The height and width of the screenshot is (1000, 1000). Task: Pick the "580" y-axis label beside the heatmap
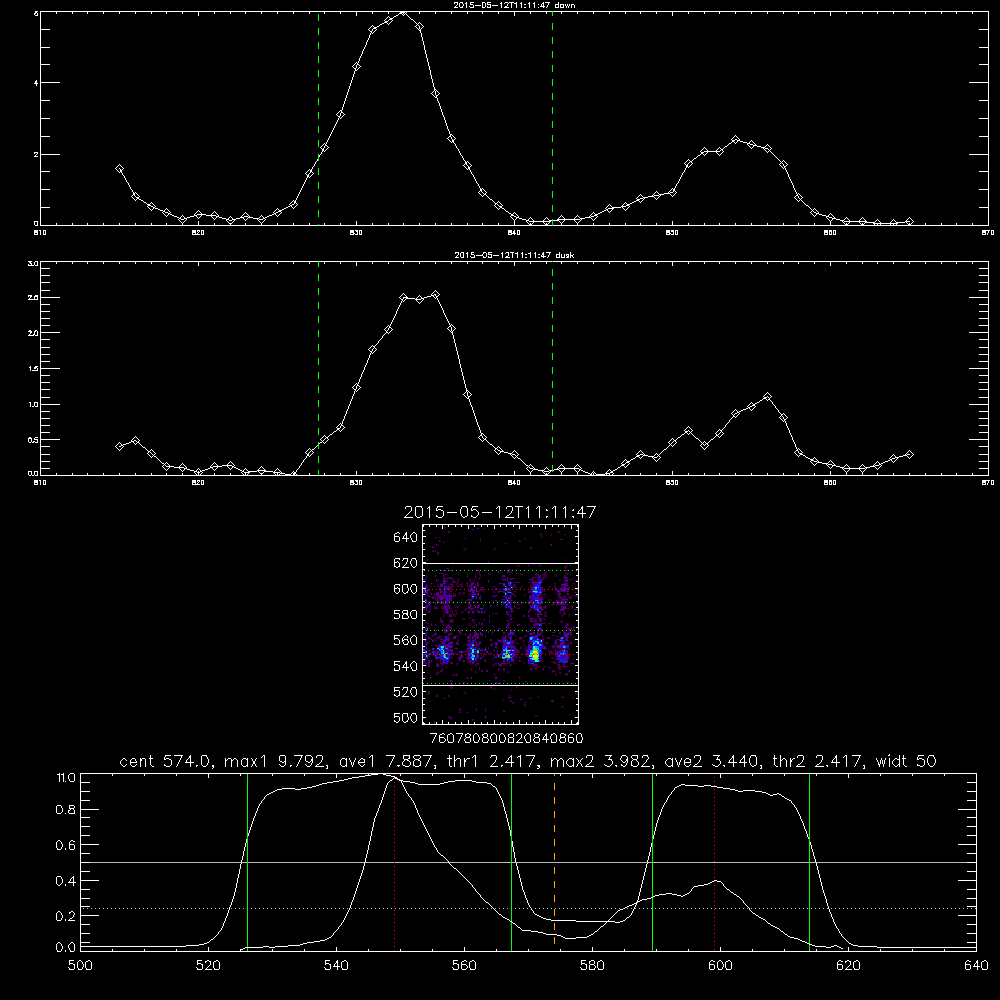tap(406, 615)
